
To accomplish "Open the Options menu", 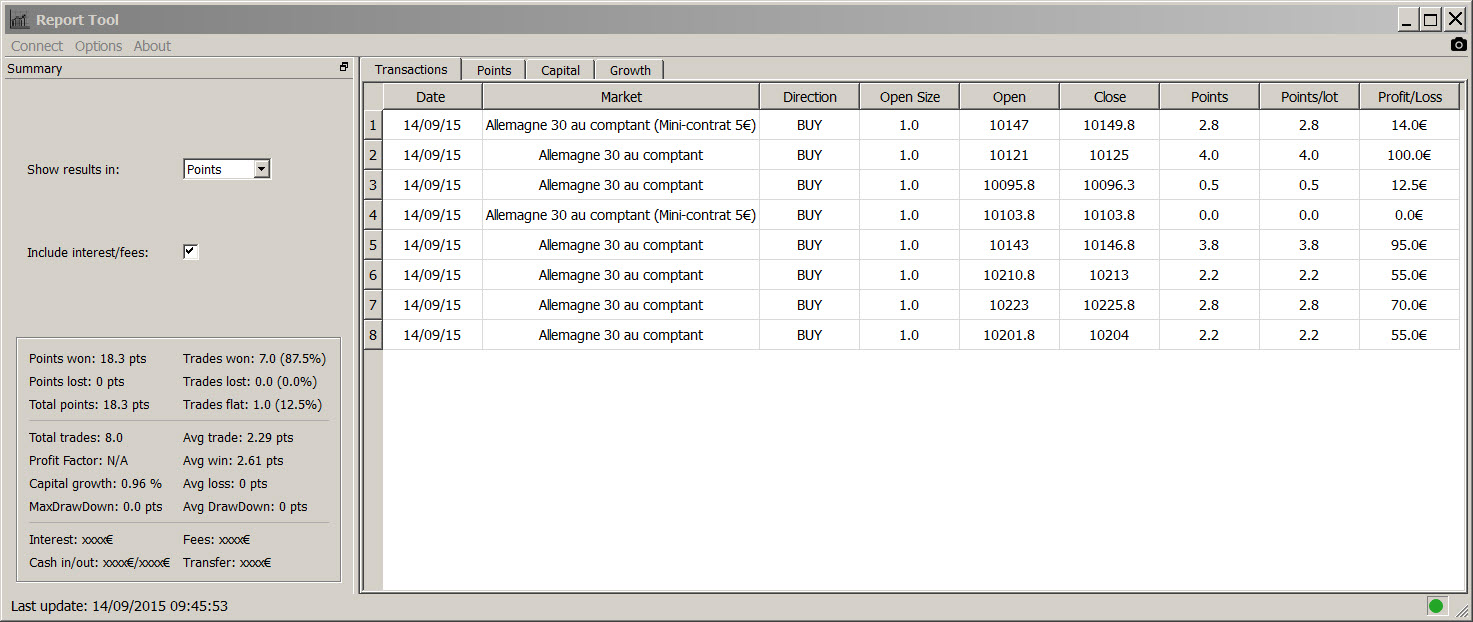I will point(98,46).
